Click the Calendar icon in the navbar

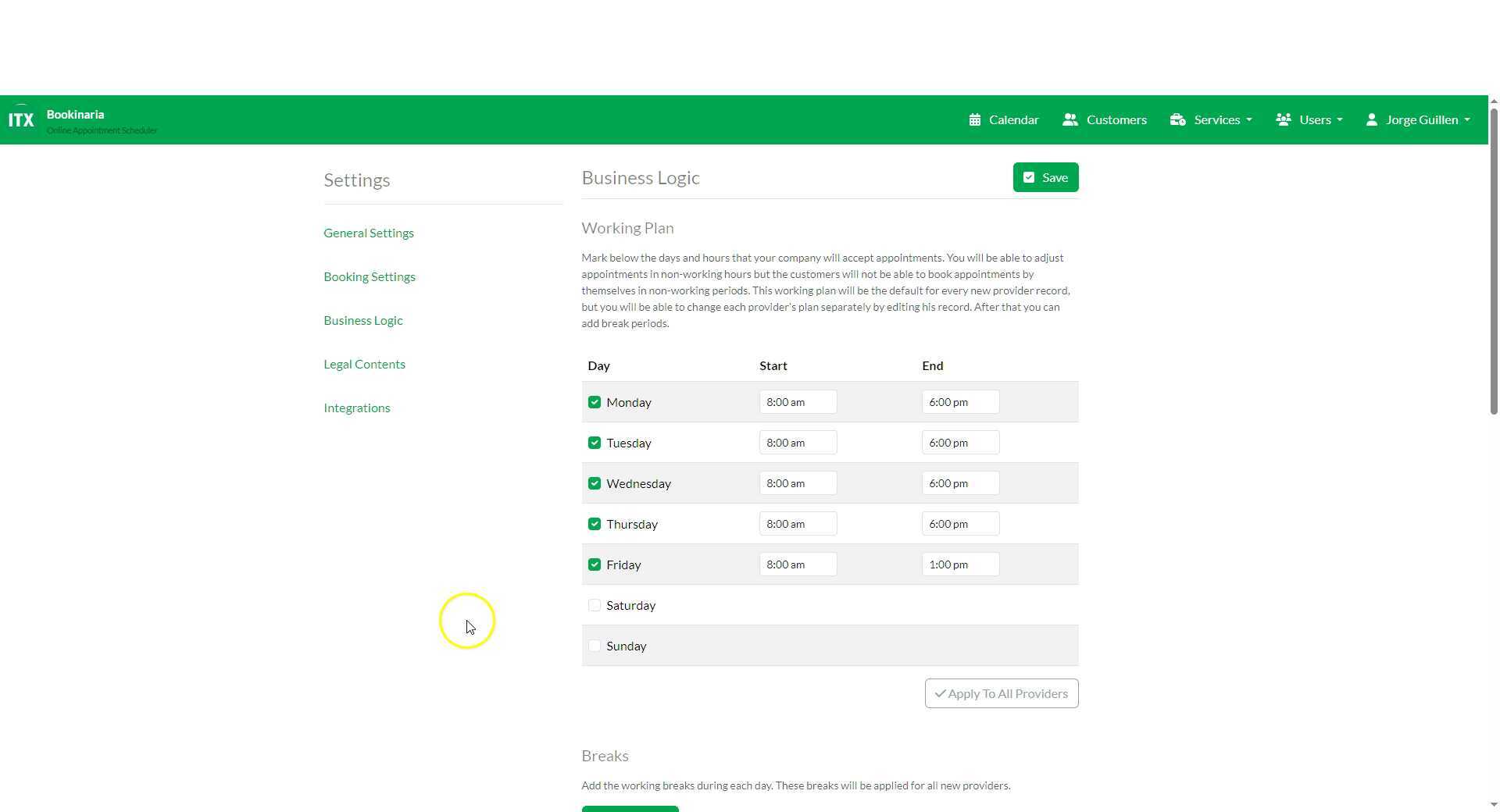975,119
